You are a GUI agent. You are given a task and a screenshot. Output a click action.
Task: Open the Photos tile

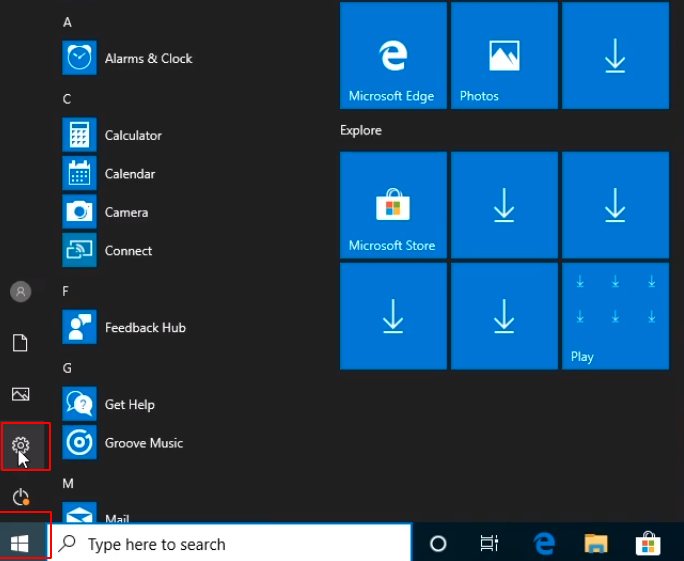(x=504, y=55)
